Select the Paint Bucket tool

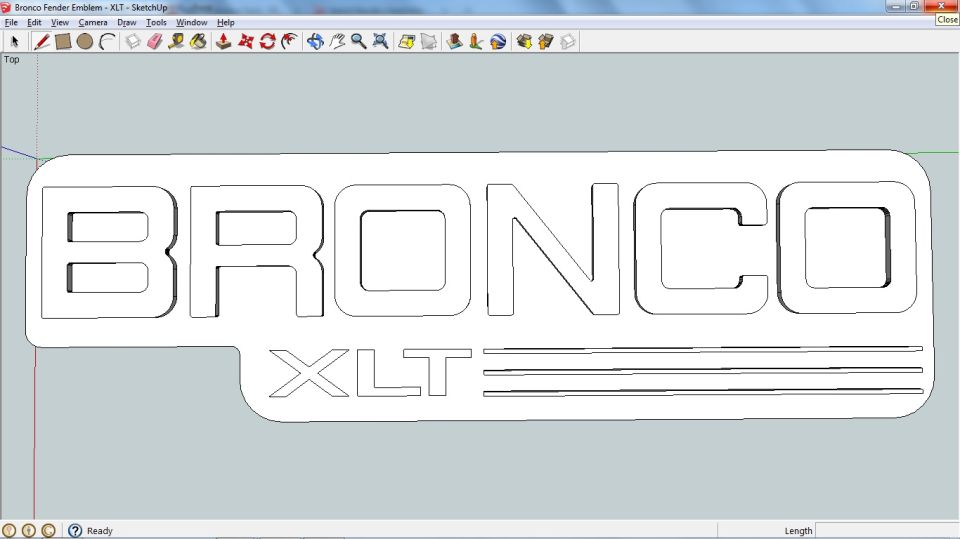(198, 42)
